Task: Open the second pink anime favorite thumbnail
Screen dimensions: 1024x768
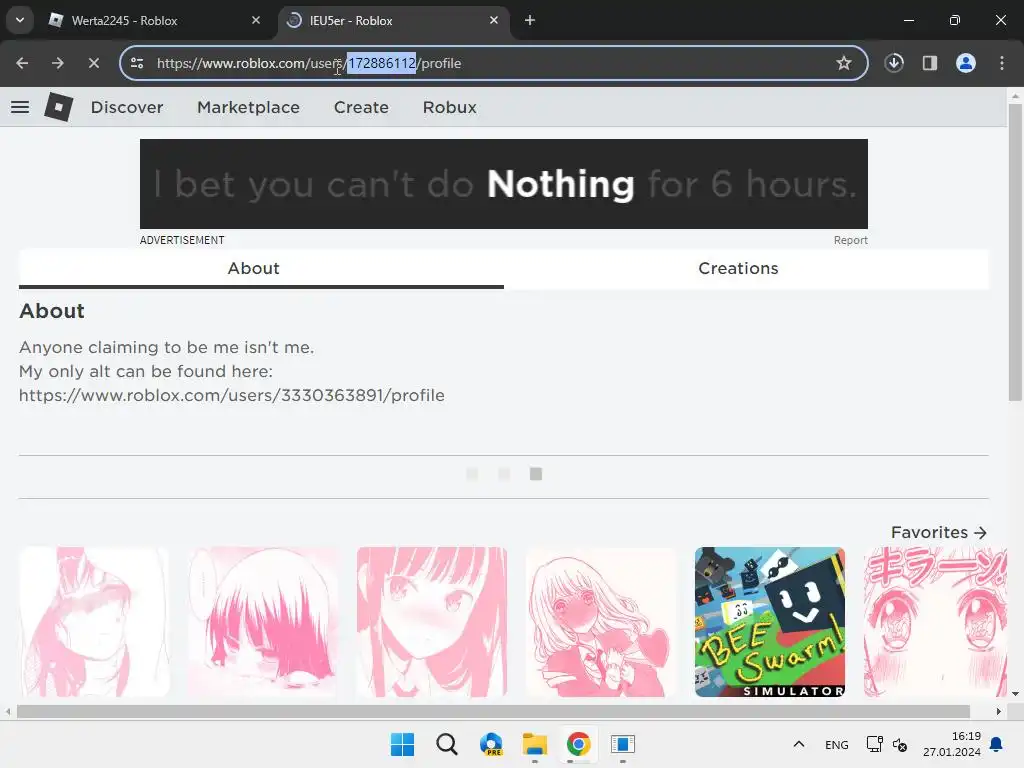Action: click(x=263, y=622)
